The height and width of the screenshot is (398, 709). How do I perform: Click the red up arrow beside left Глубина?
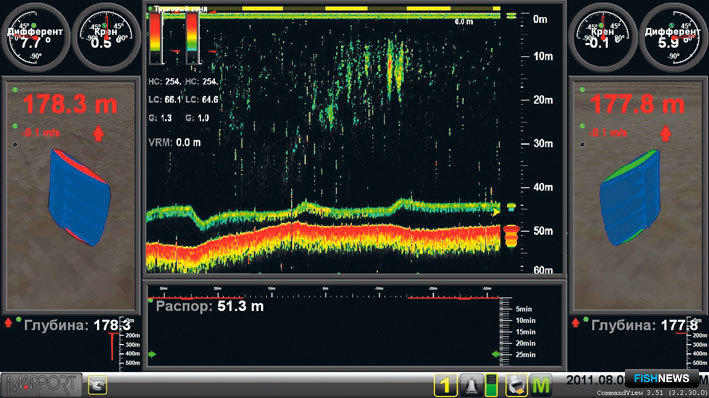(8, 322)
